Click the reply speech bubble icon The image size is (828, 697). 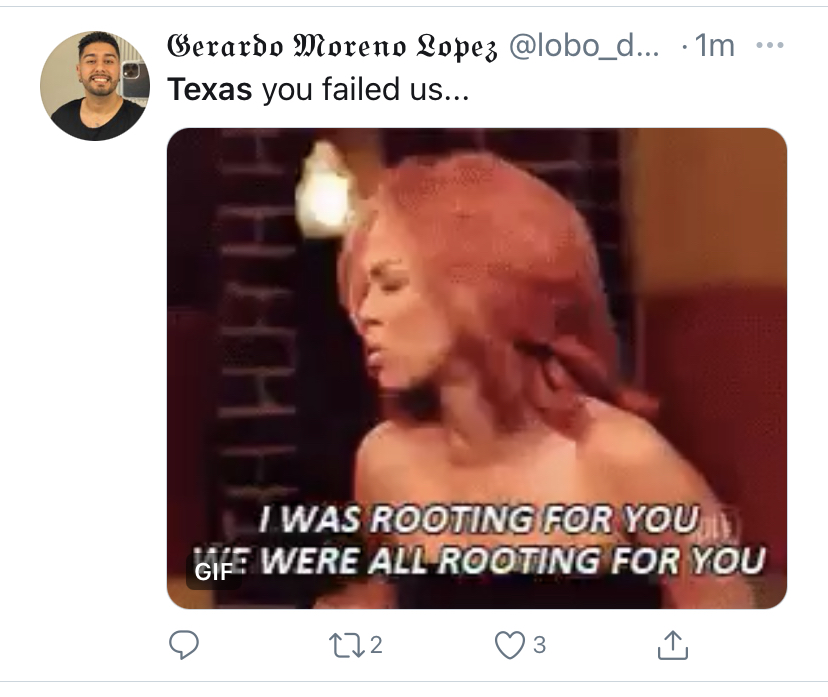click(183, 645)
